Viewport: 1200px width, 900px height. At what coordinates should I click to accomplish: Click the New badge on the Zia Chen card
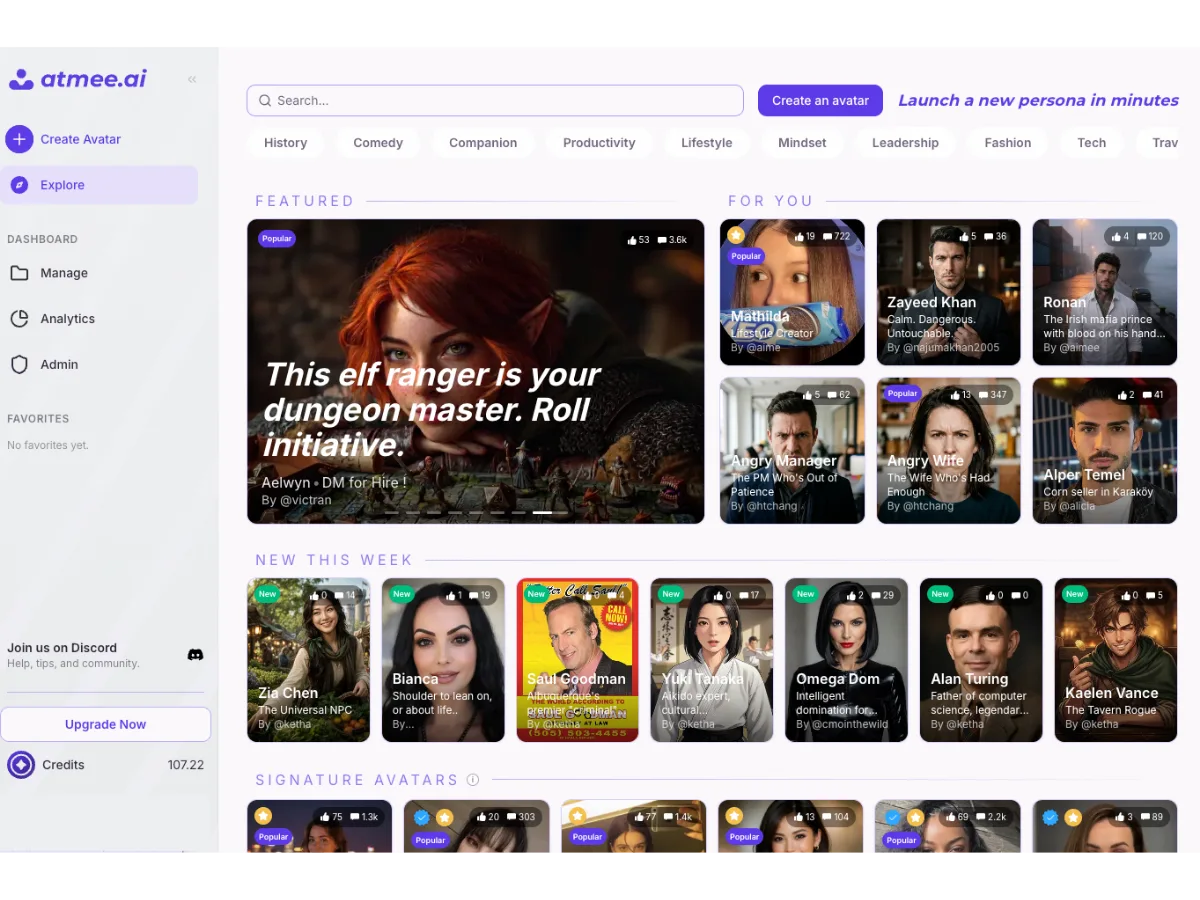pos(267,594)
